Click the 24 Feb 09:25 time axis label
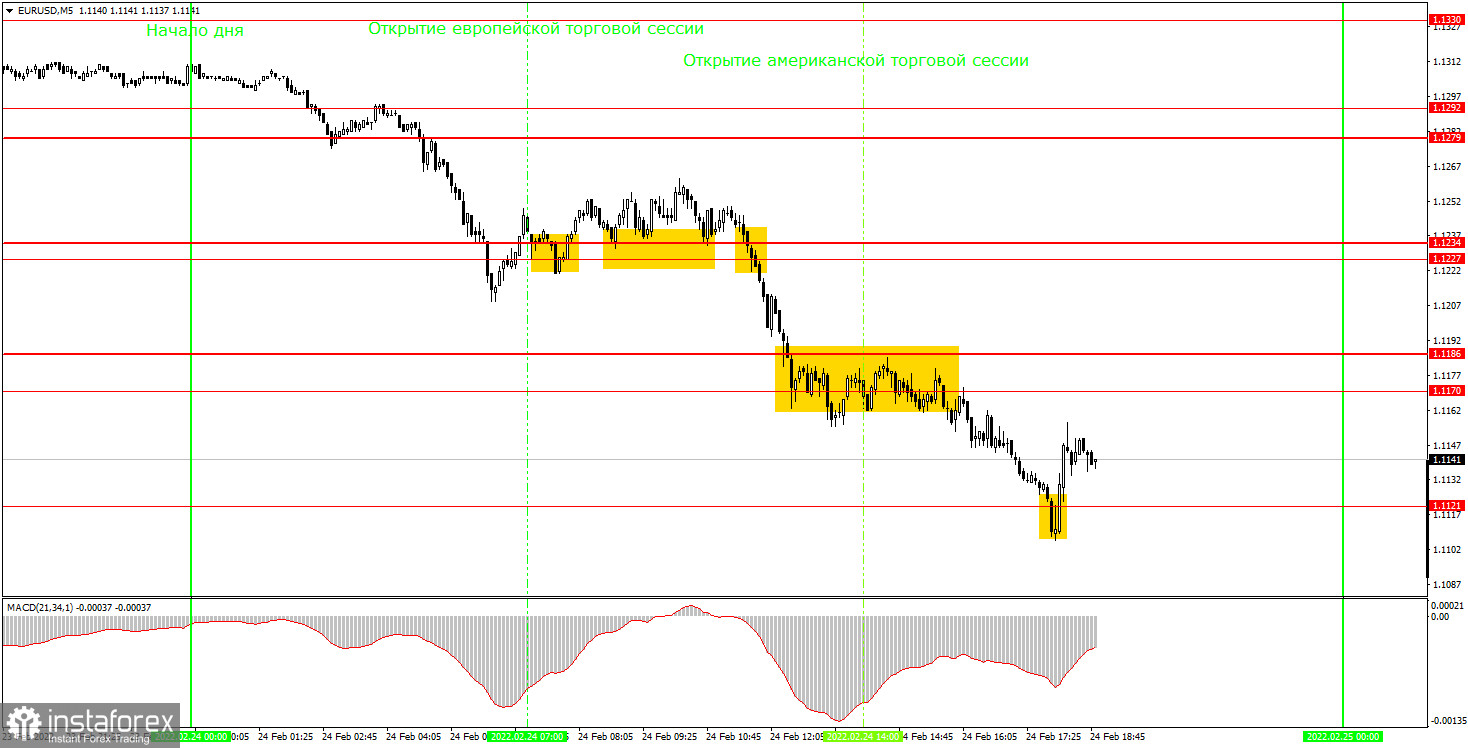1468x748 pixels. pyautogui.click(x=669, y=736)
